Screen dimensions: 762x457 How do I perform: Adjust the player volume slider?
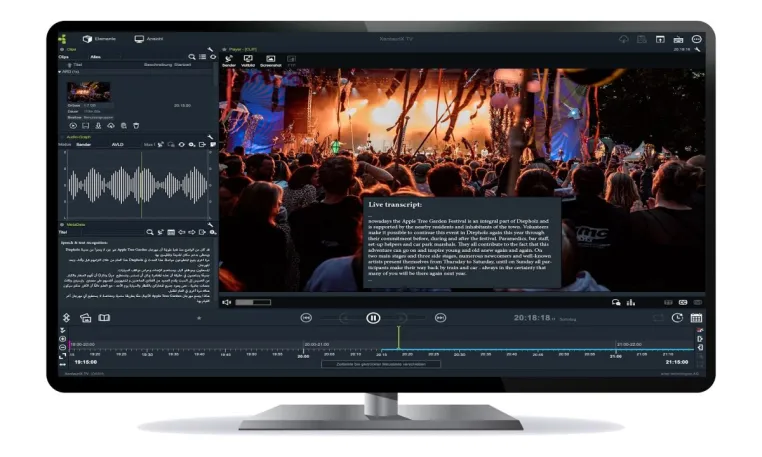[253, 302]
